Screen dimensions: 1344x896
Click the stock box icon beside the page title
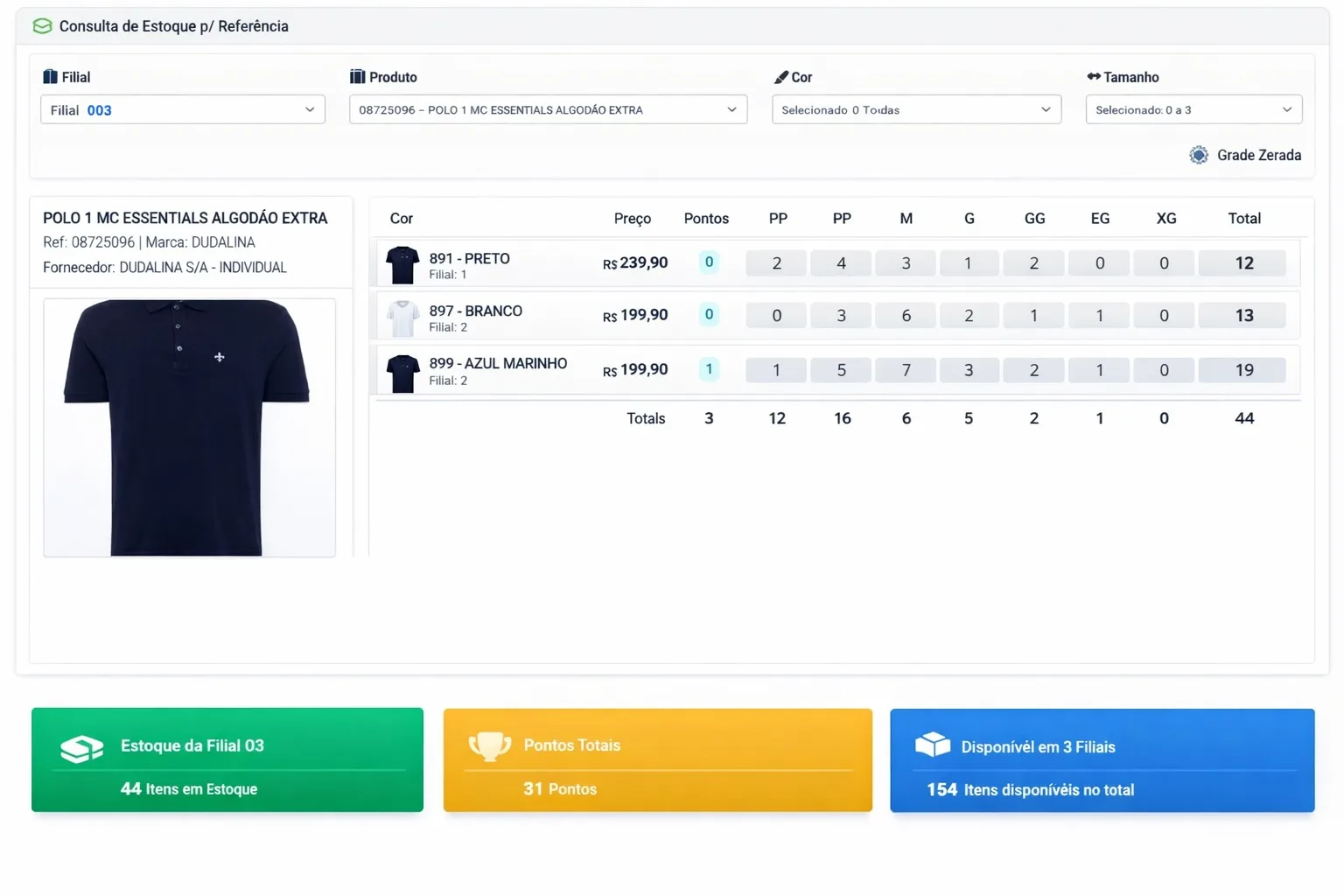42,26
